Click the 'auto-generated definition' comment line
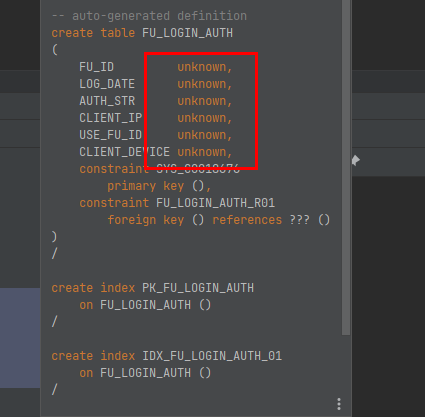The height and width of the screenshot is (417, 425). [149, 16]
